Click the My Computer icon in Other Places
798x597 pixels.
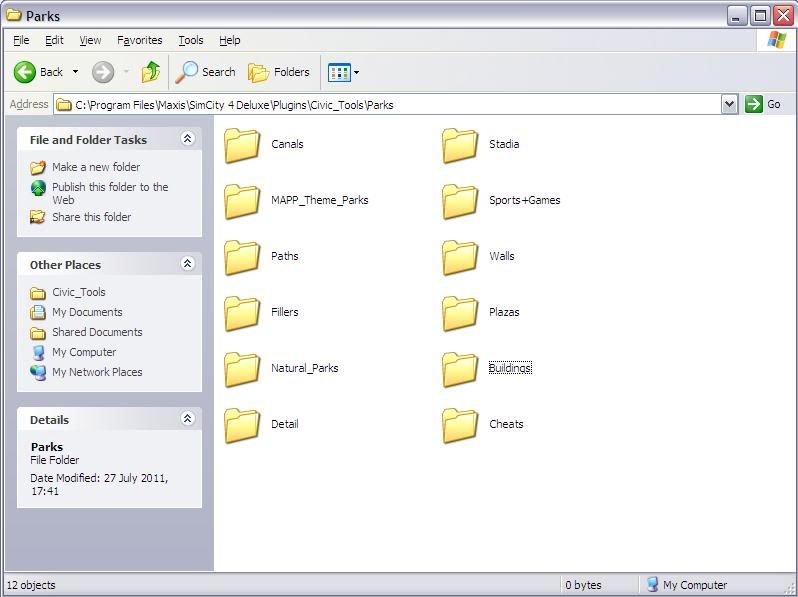[x=38, y=352]
